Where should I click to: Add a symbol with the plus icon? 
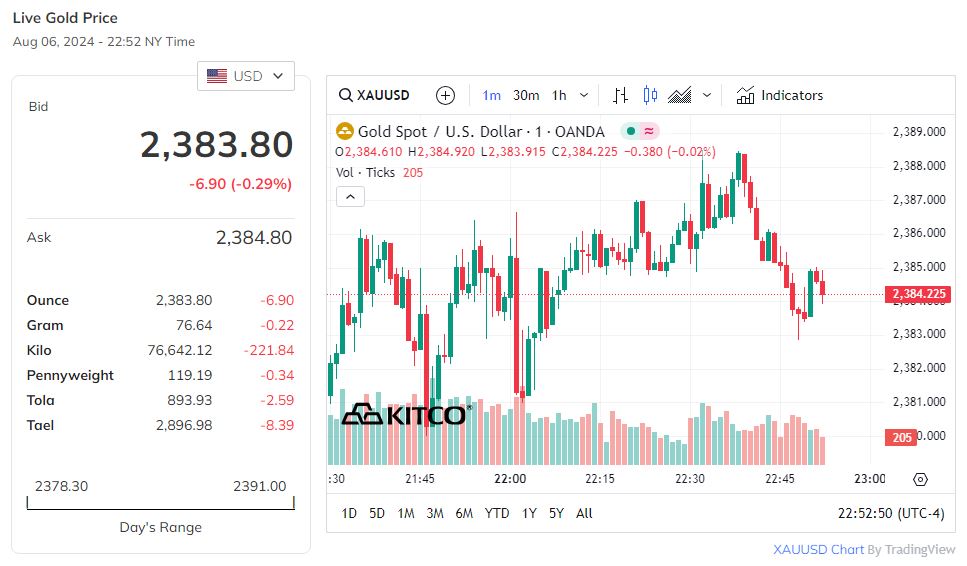coord(446,96)
